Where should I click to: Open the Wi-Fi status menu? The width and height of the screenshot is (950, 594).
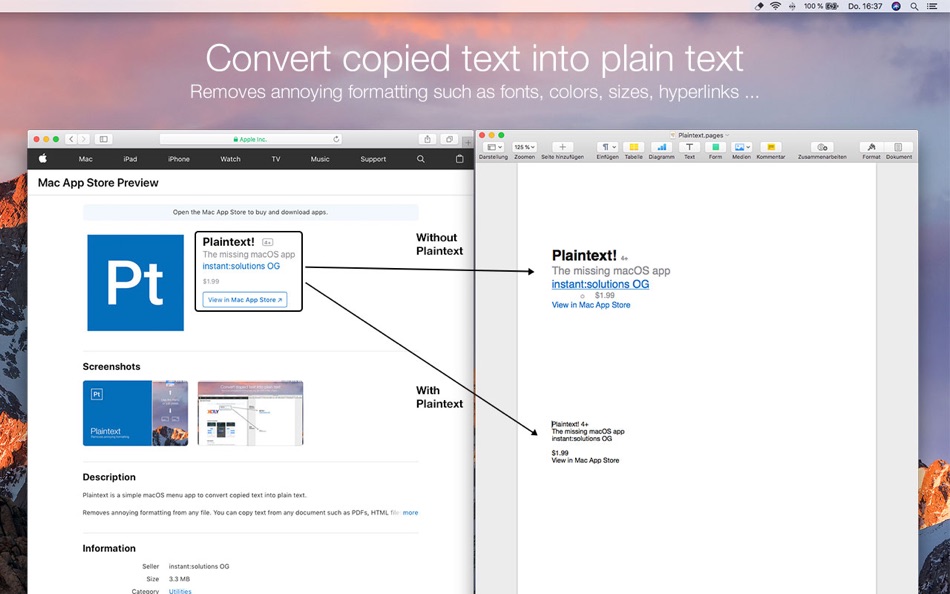pos(776,6)
